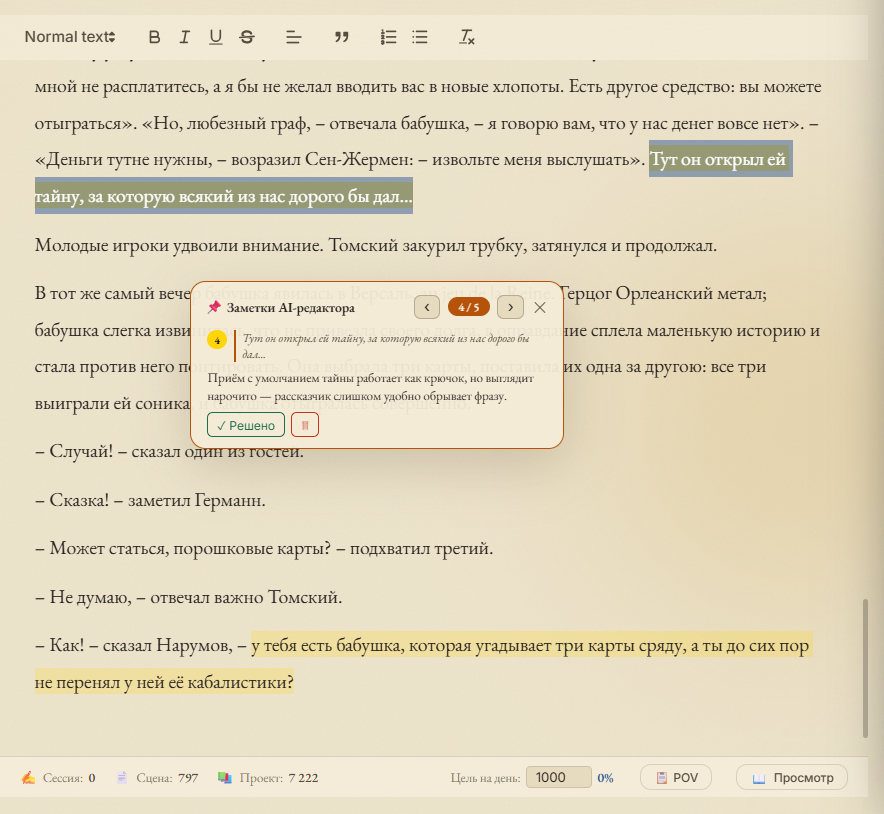Click the daily goal input field
This screenshot has width=884, height=814.
(558, 777)
